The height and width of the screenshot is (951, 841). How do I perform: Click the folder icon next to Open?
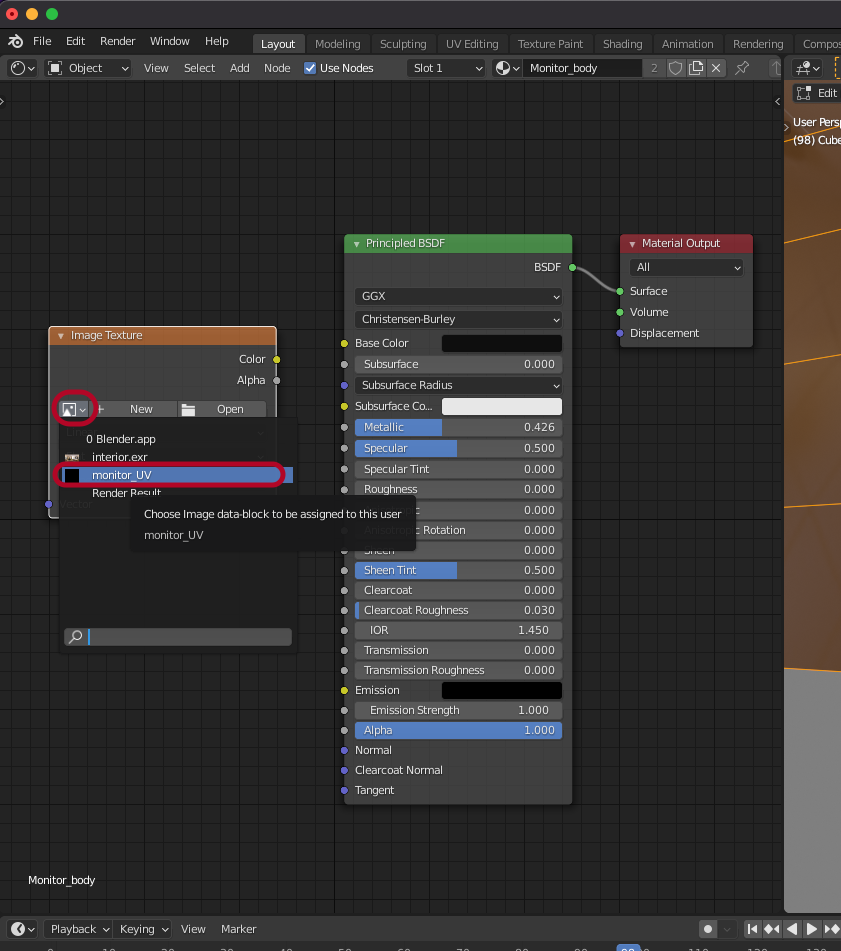click(189, 409)
